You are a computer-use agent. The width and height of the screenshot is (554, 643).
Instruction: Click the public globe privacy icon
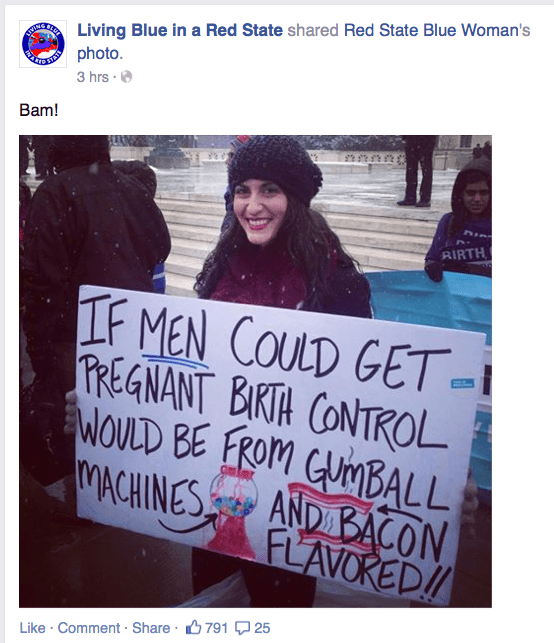126,77
